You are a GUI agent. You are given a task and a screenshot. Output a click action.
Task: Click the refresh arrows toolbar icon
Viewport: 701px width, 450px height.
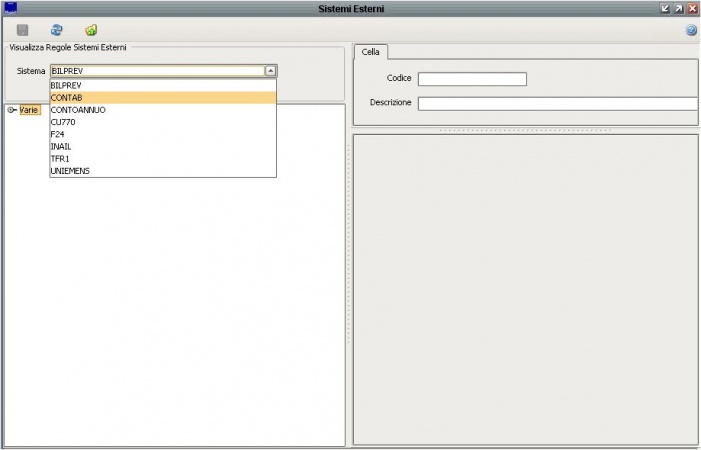pyautogui.click(x=57, y=30)
